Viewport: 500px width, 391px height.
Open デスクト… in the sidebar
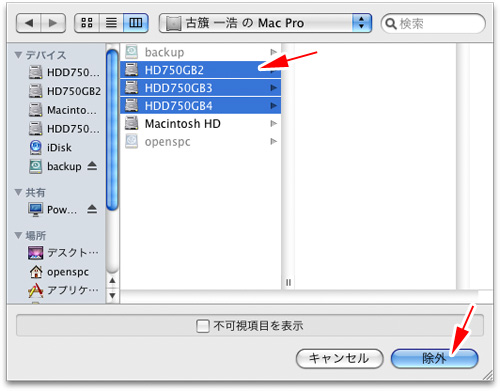(63, 253)
